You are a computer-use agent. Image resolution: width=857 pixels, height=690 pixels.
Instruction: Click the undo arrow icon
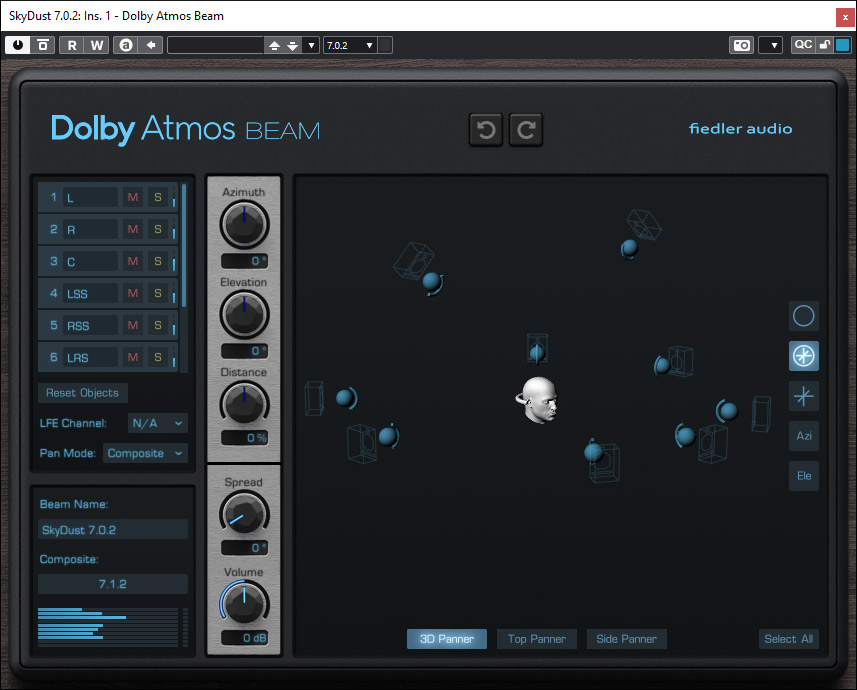(x=486, y=129)
